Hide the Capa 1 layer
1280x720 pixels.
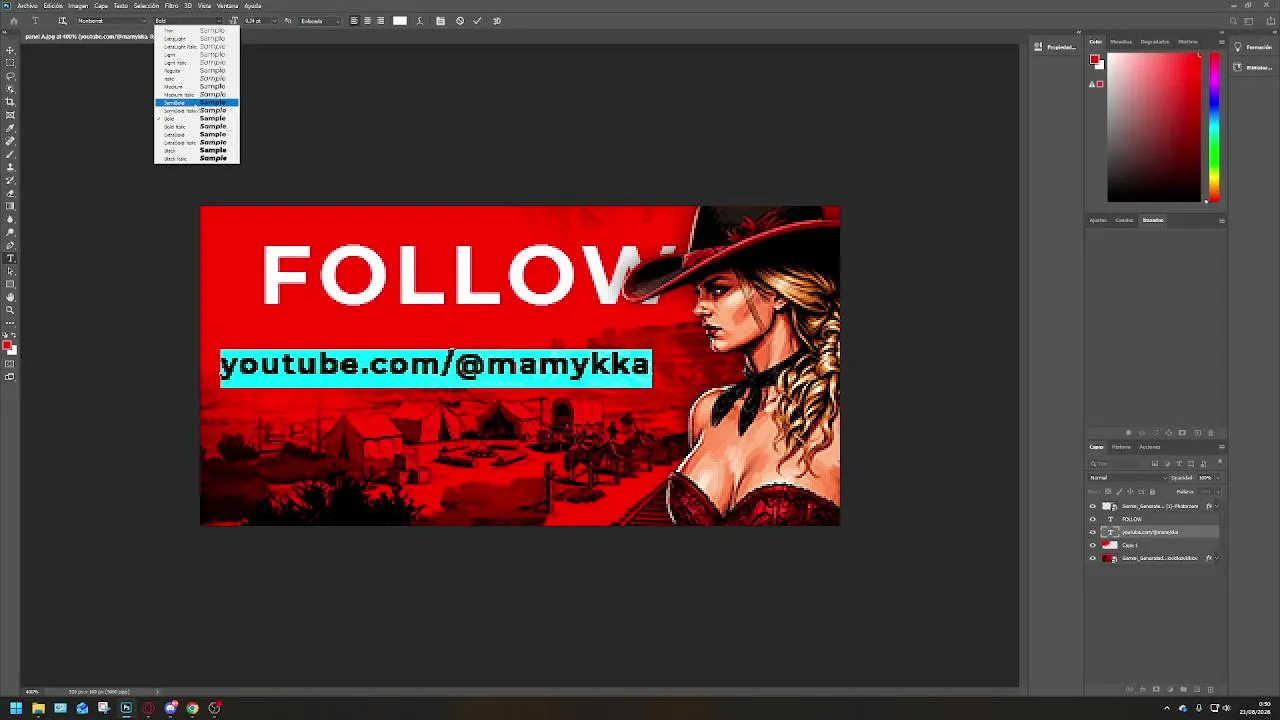(x=1092, y=545)
